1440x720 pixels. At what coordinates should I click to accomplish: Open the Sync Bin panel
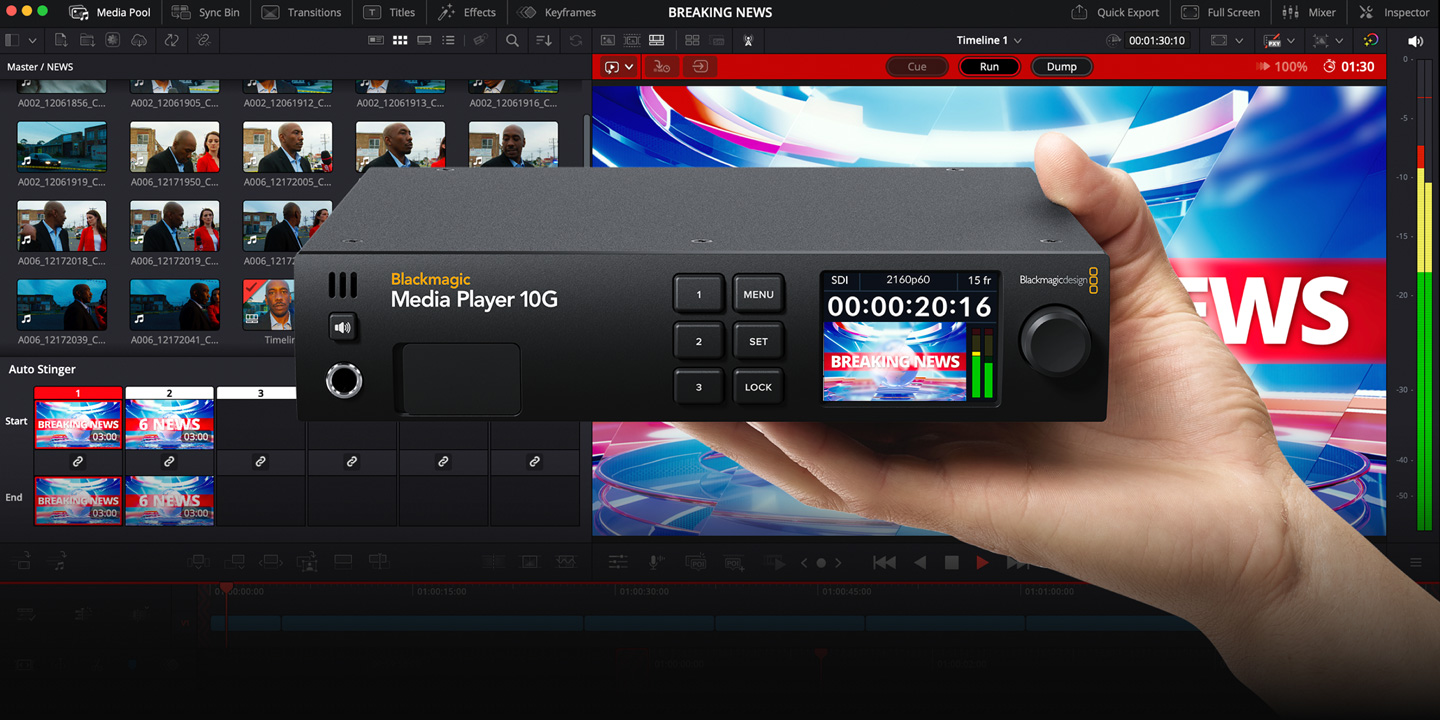(x=205, y=12)
